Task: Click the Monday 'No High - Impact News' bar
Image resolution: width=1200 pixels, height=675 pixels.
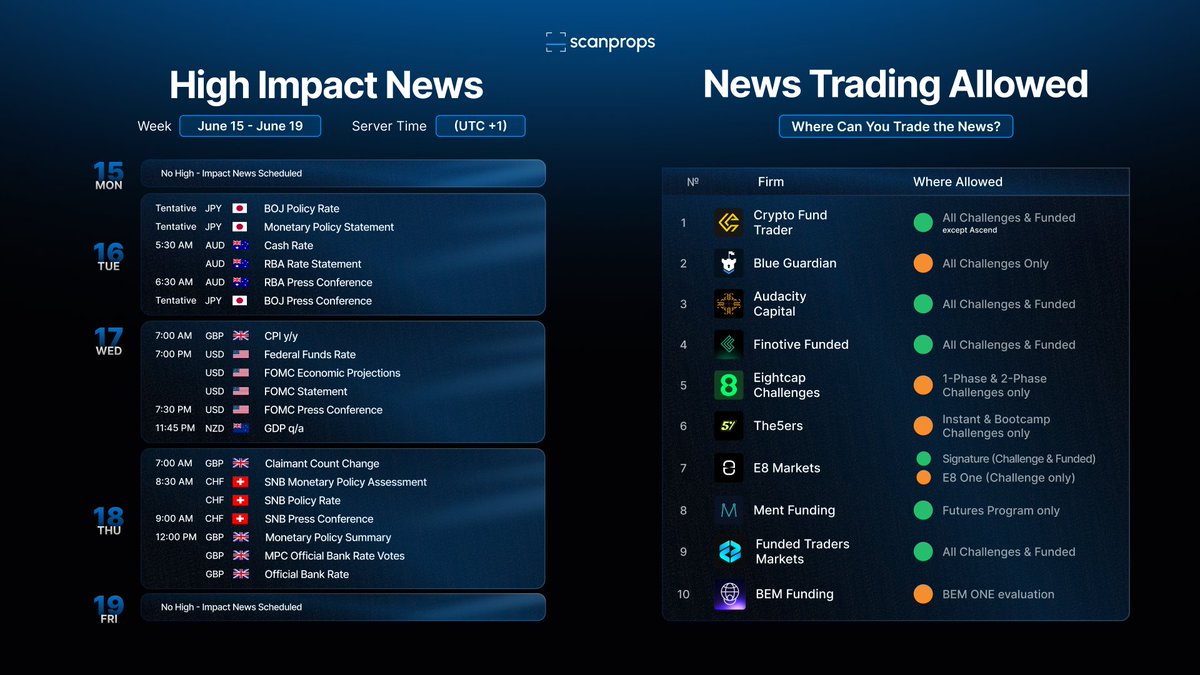Action: (x=343, y=173)
